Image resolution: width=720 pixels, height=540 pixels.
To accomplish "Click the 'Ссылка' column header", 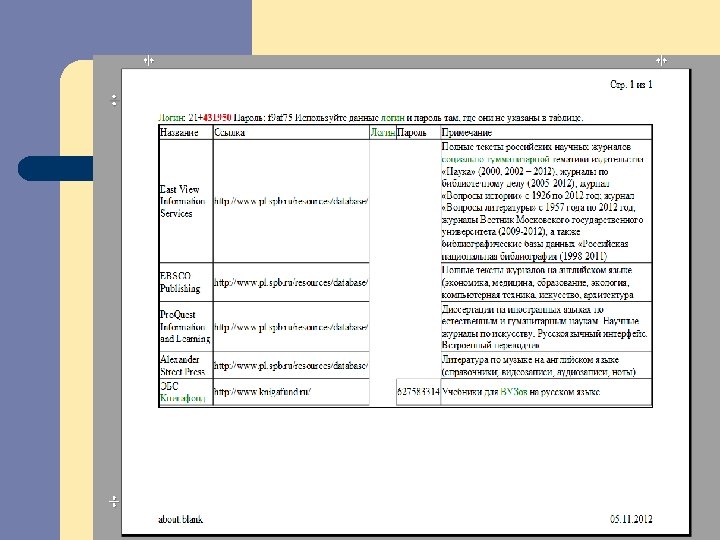I will point(291,132).
